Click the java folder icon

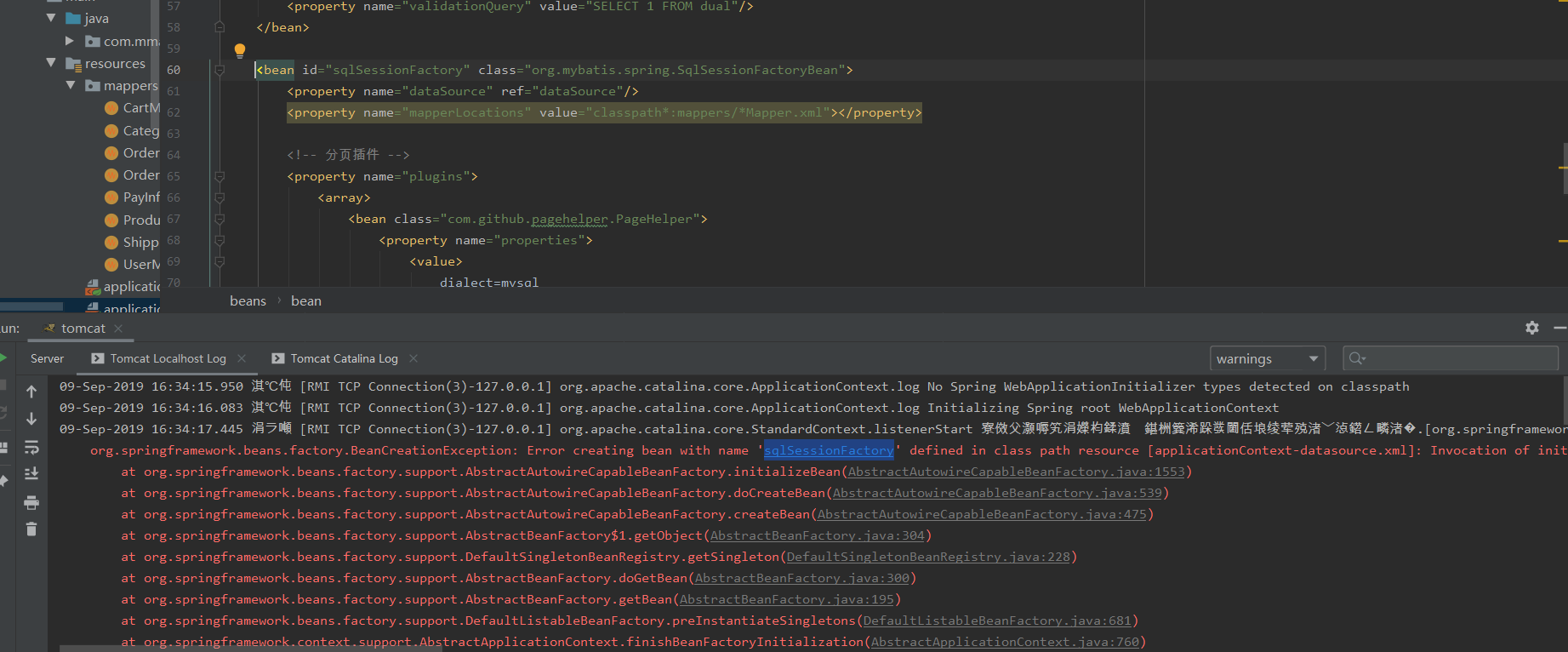pos(74,18)
